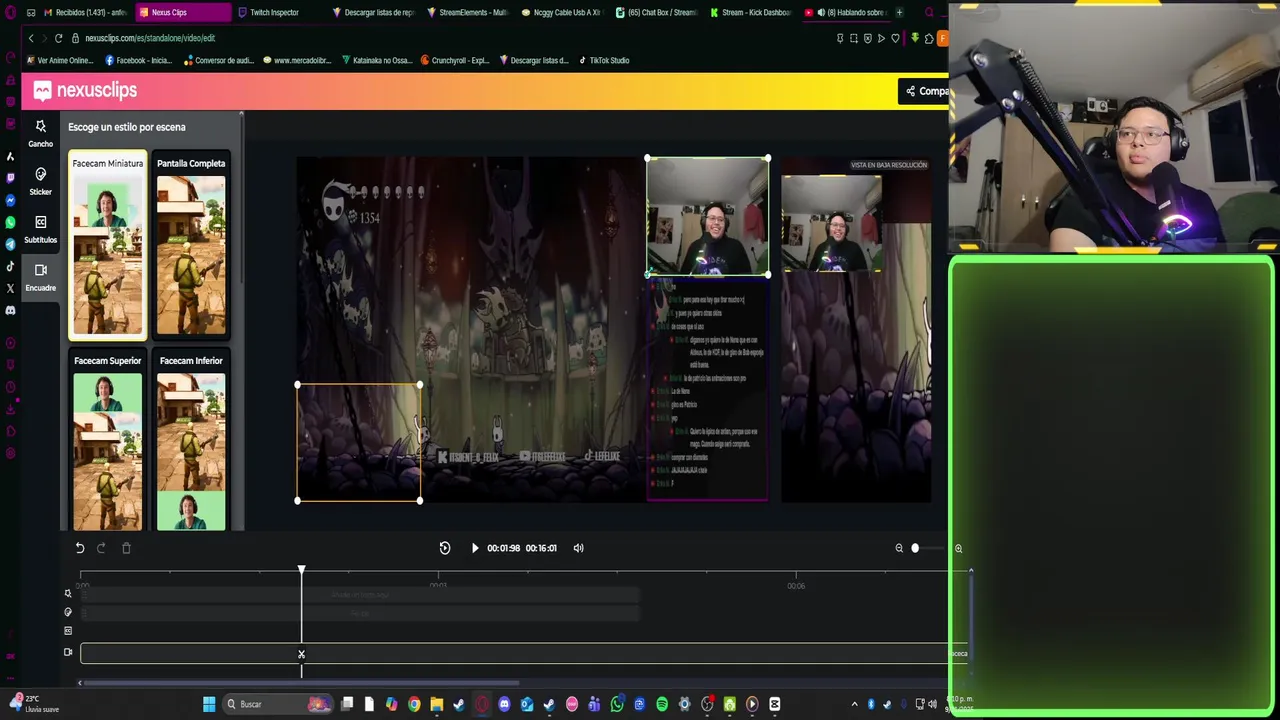Undo the last edit

80,548
